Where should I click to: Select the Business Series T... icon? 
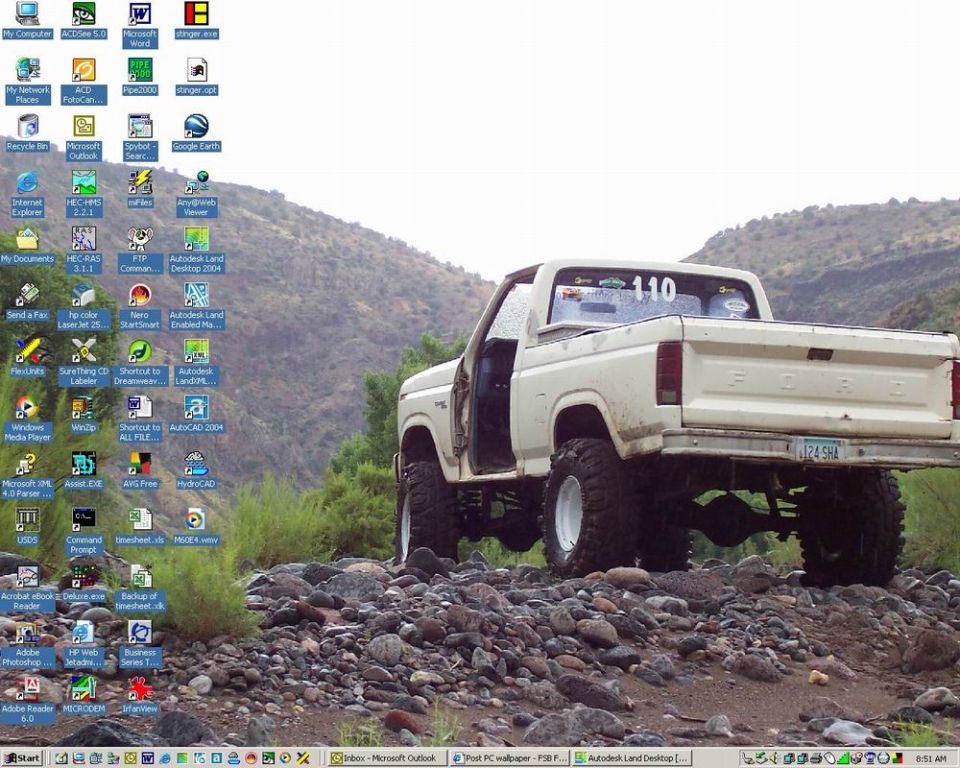pos(140,644)
